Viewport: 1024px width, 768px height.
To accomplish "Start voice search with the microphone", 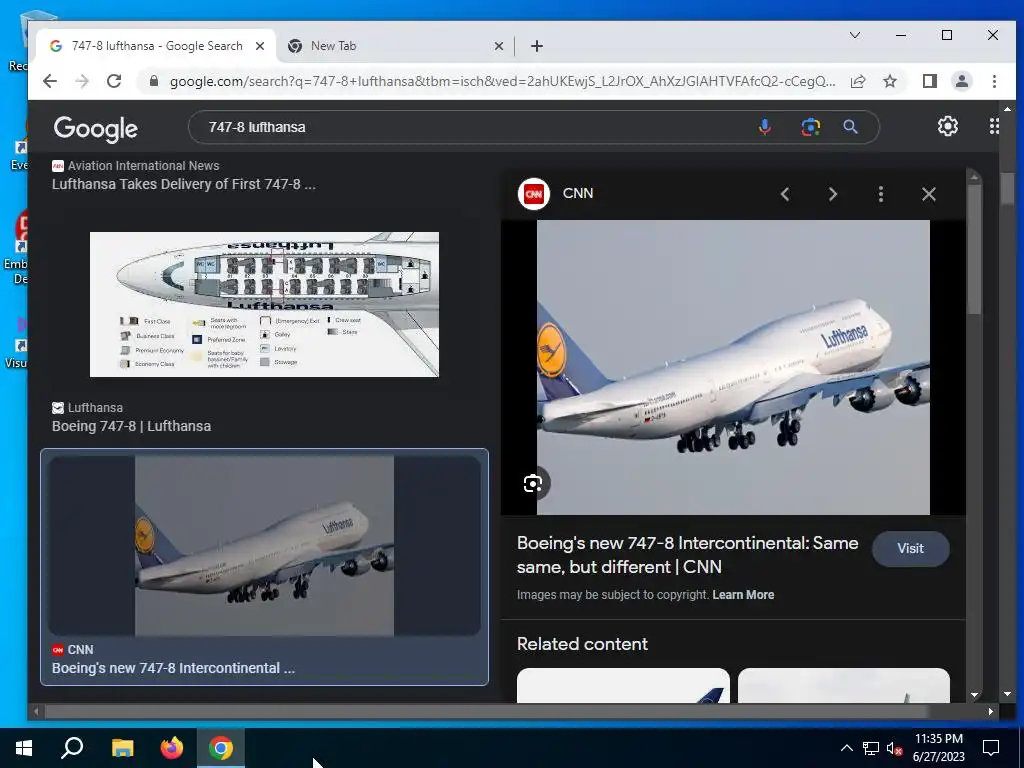I will (x=765, y=127).
